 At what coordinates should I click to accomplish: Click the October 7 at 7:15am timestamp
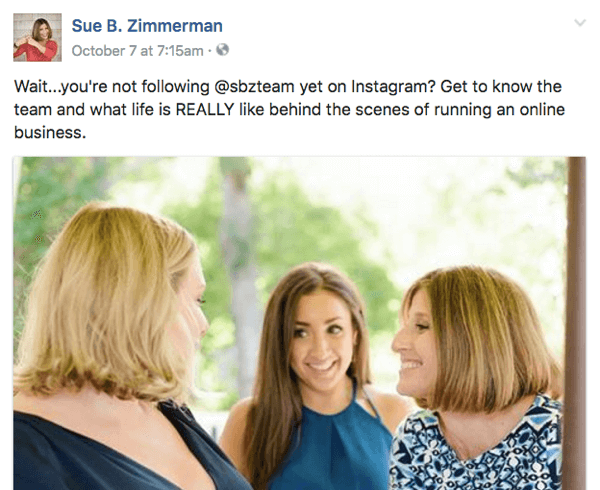(138, 49)
